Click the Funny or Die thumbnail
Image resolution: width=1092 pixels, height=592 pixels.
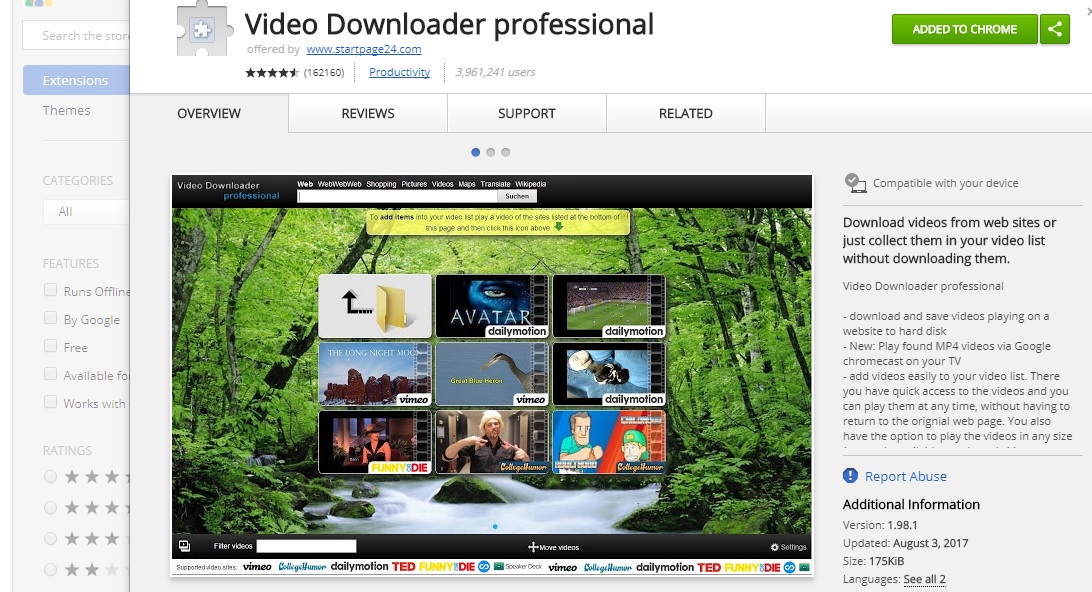click(x=375, y=442)
